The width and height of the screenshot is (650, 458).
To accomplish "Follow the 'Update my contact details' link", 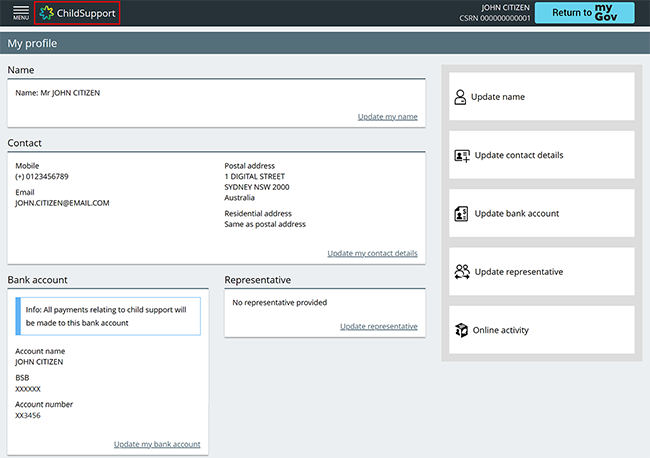I will 372,253.
